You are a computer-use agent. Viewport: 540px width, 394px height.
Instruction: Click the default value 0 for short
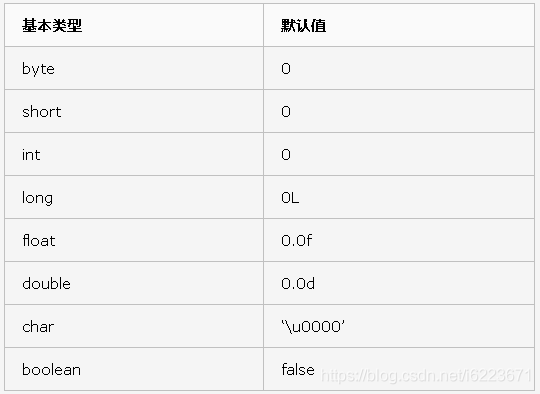[286, 112]
